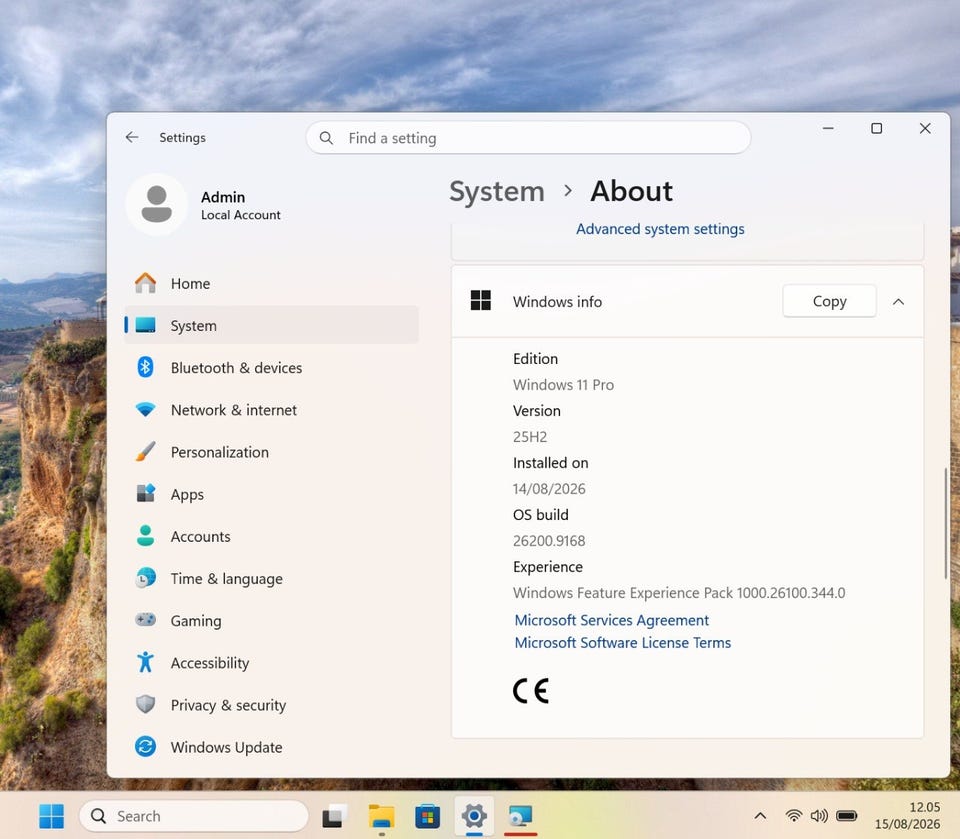Select Apps in the sidebar
Screen dimensions: 960x839
[x=271, y=494]
